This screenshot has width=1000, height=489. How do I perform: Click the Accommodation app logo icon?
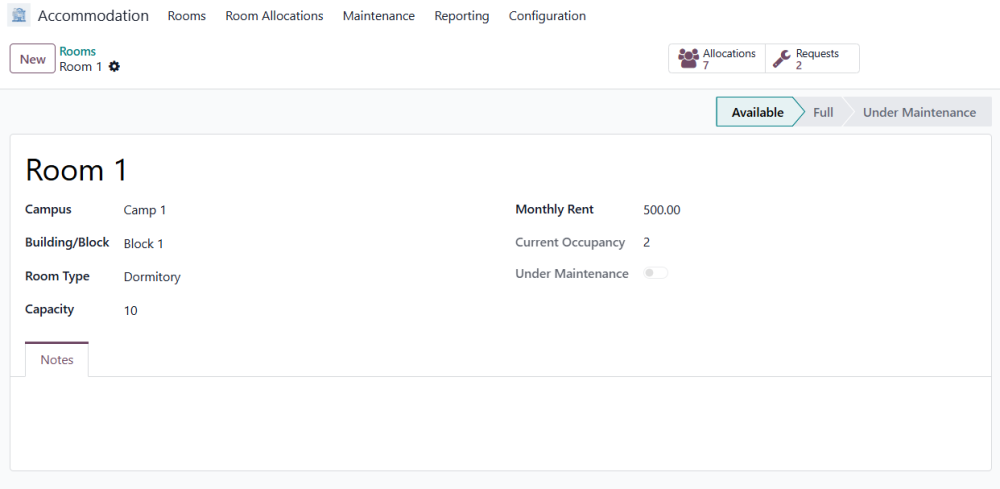tap(19, 15)
